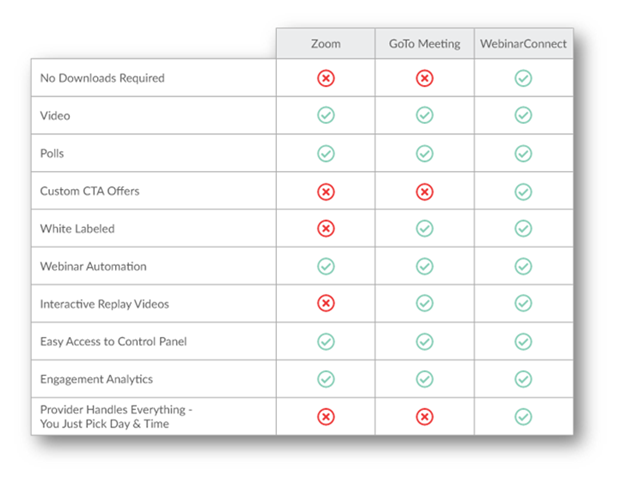Image resolution: width=624 pixels, height=484 pixels.
Task: Click Zoom's red X for No Downloads Required
Action: click(326, 78)
